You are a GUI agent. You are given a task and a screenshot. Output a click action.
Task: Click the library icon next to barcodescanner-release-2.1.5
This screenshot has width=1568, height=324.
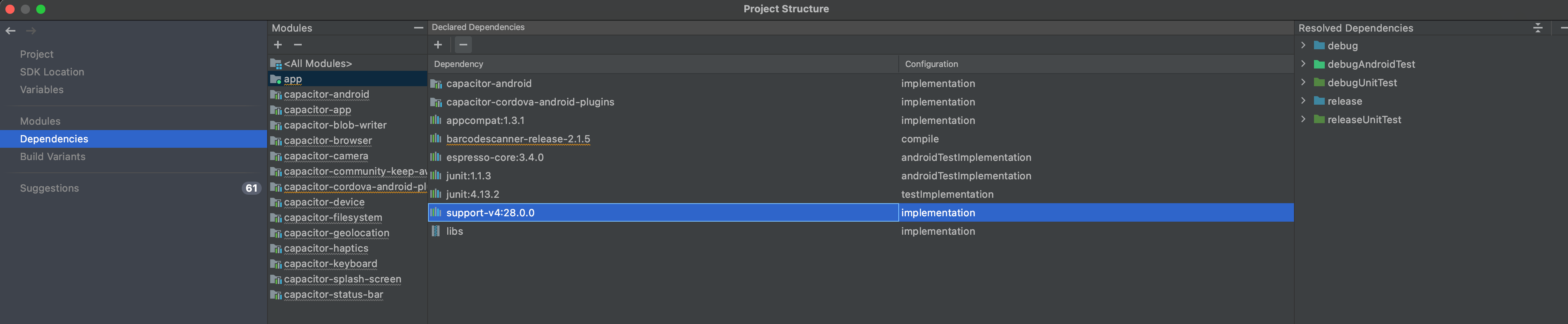[x=436, y=139]
